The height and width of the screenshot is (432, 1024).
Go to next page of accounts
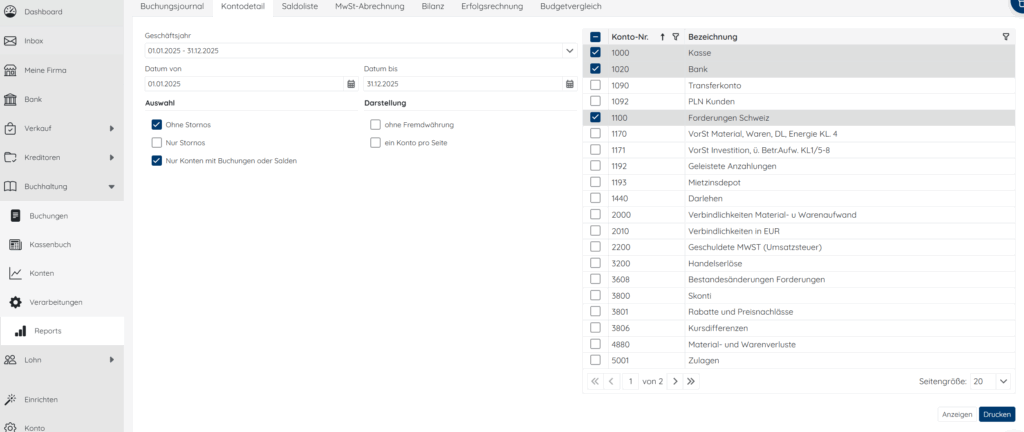click(x=675, y=381)
